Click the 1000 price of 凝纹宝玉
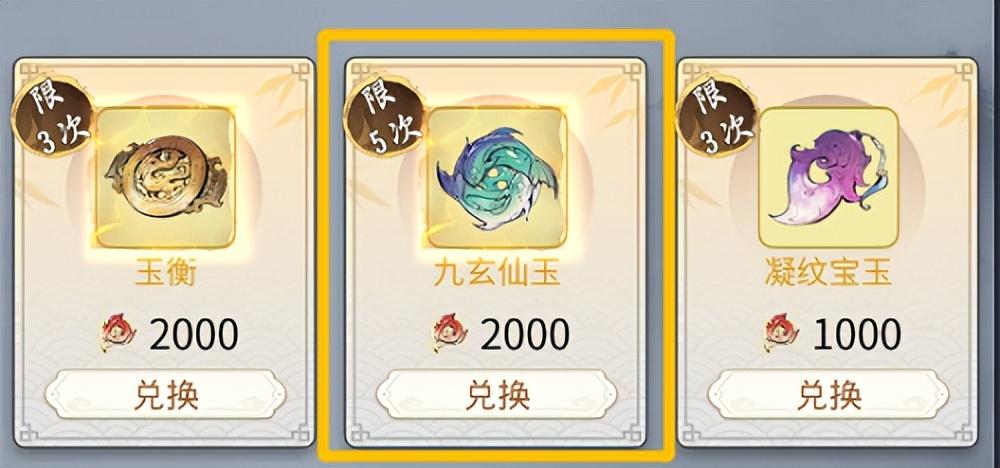The height and width of the screenshot is (468, 1000). 857,334
